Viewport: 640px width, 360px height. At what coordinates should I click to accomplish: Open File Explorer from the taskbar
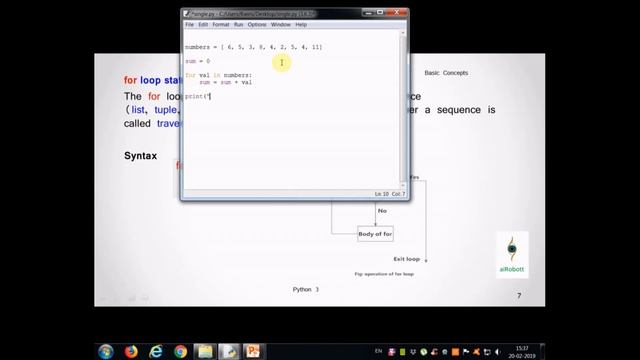click(205, 351)
